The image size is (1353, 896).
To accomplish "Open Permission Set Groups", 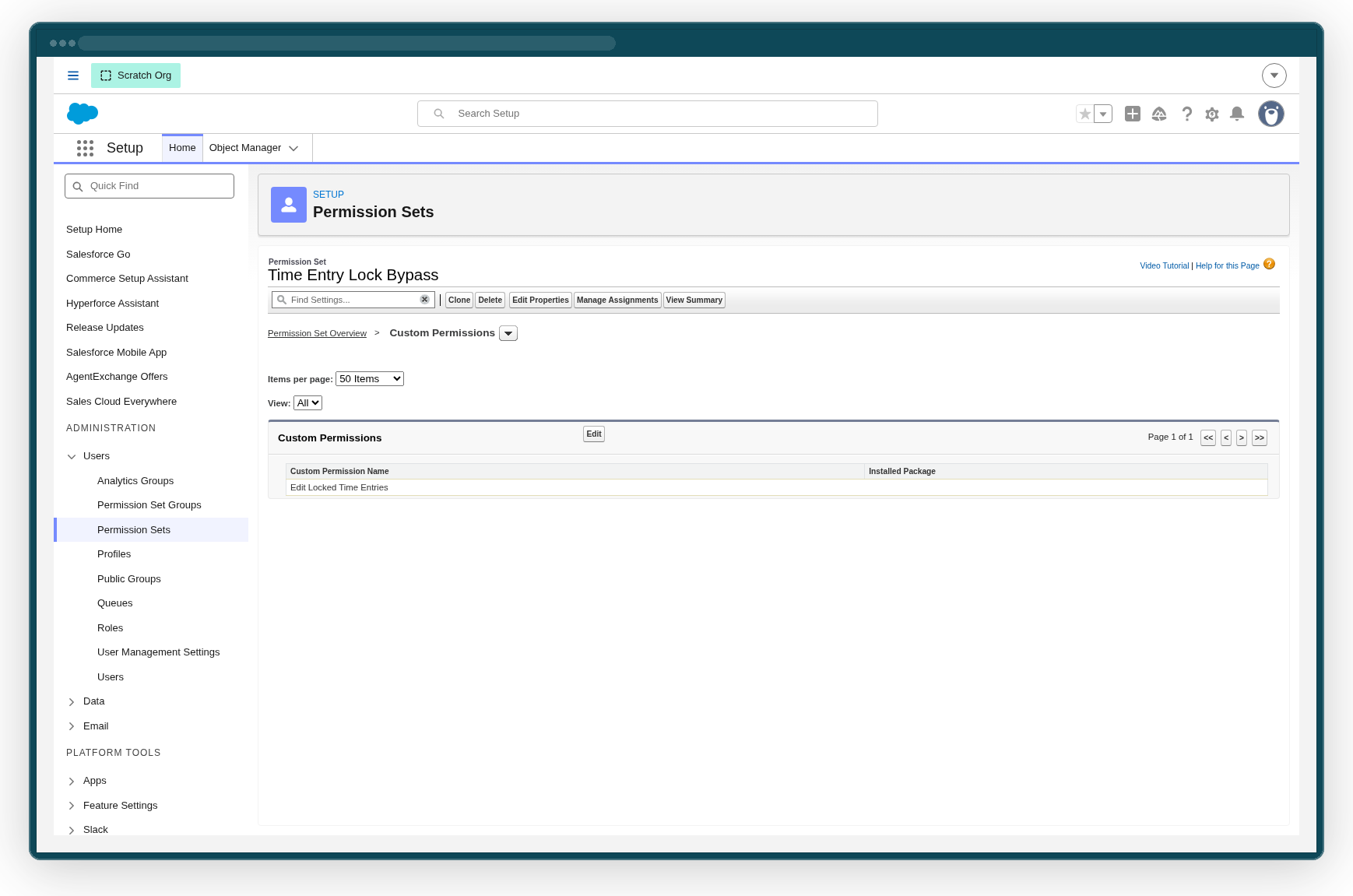I will point(149,505).
